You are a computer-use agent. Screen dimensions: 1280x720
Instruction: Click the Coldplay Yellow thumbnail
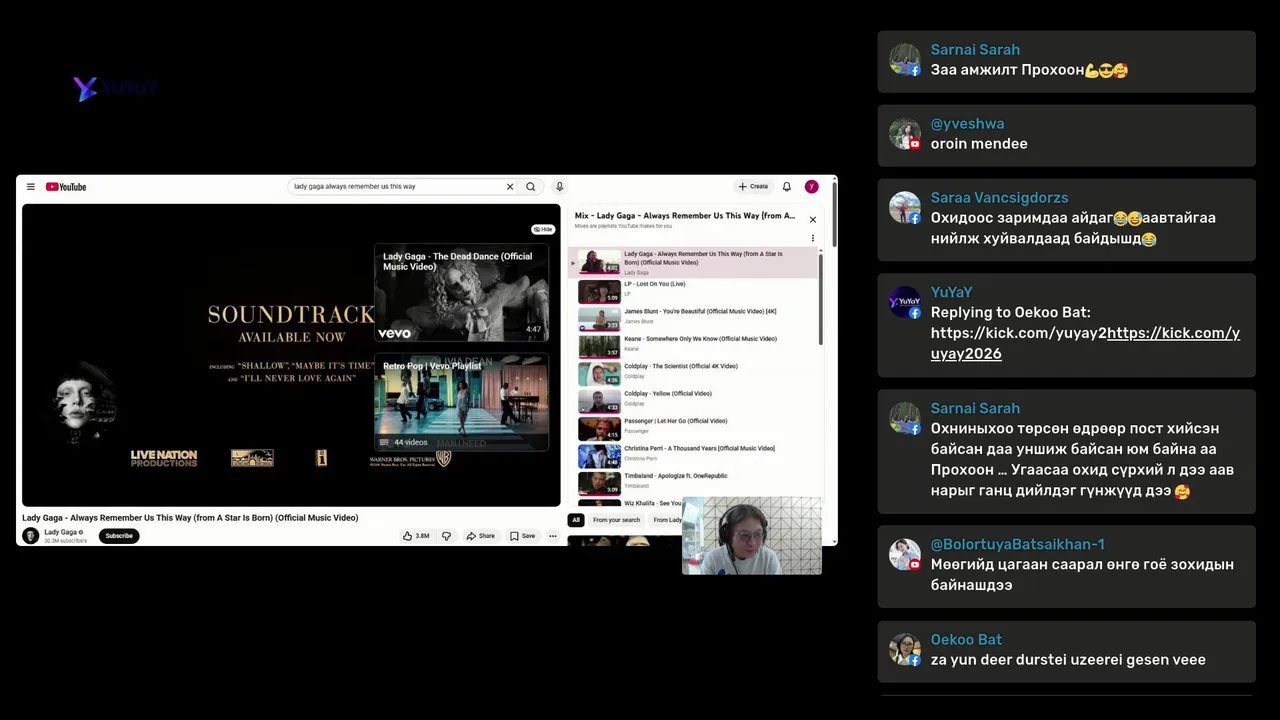(599, 401)
